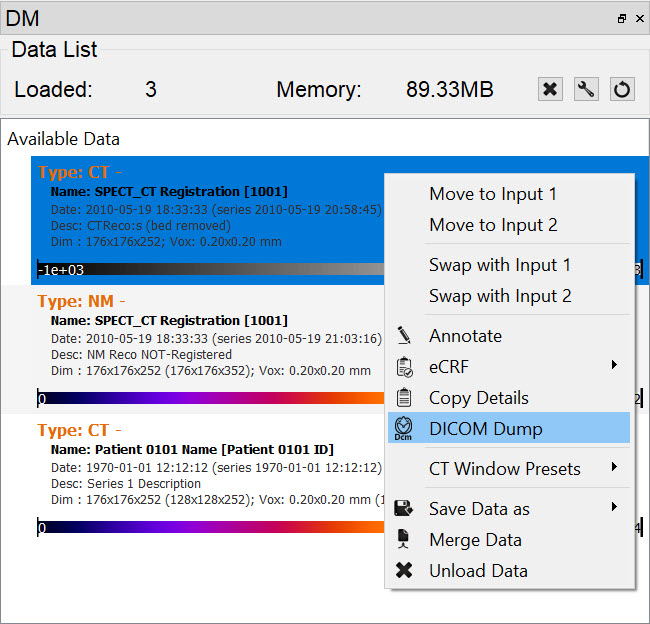Expand the Save Data as submenu arrow
This screenshot has width=650, height=624.
[614, 508]
